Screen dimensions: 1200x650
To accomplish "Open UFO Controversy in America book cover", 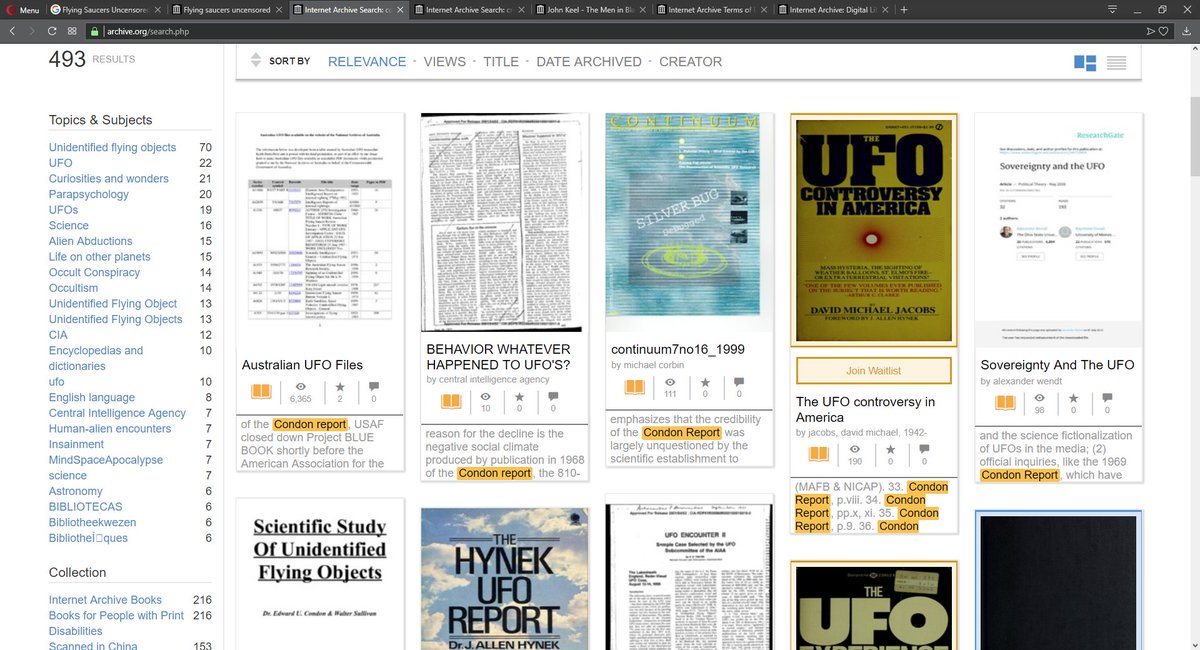I will (x=873, y=229).
